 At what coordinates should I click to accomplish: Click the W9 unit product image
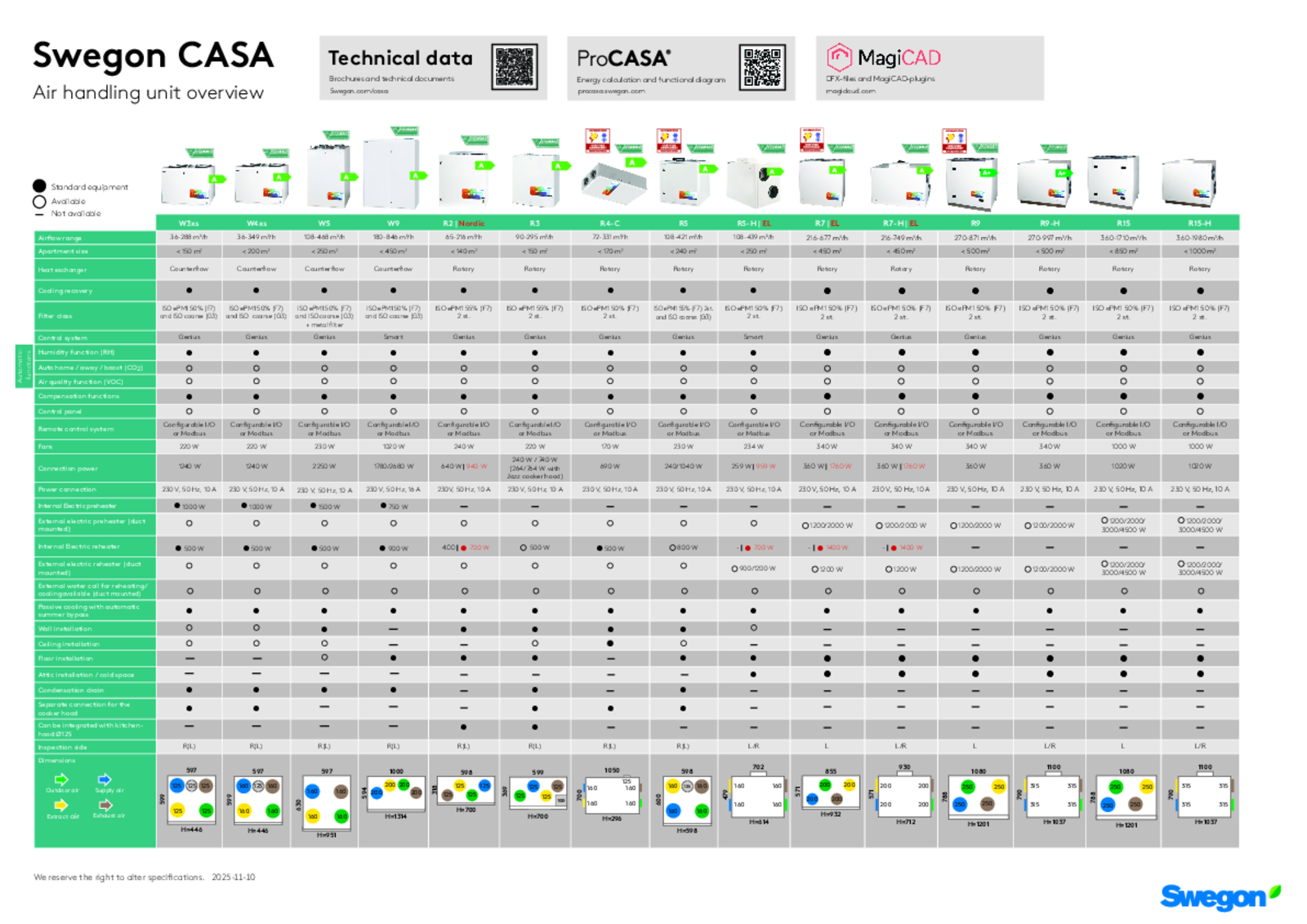[394, 172]
